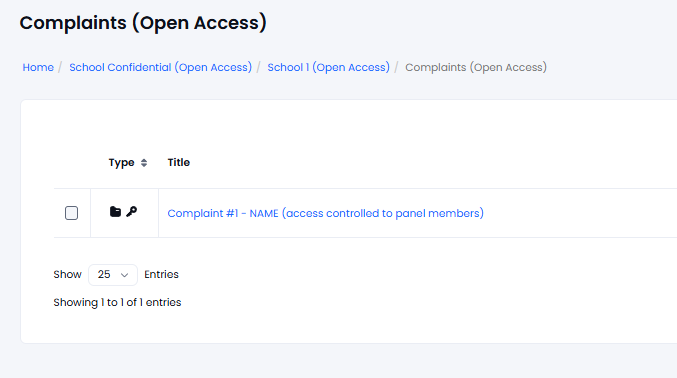This screenshot has height=378, width=677.
Task: Open School Confidential (Open Access) breadcrumb
Action: (x=161, y=67)
